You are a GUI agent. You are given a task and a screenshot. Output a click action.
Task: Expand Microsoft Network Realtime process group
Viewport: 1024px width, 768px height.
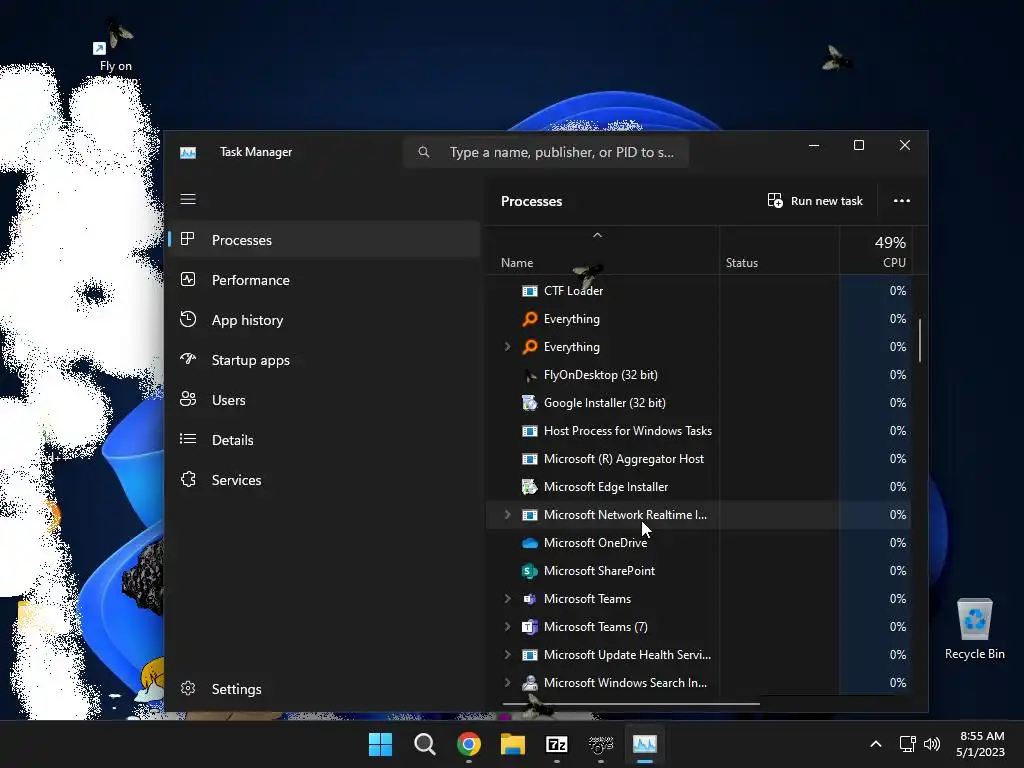coord(507,515)
